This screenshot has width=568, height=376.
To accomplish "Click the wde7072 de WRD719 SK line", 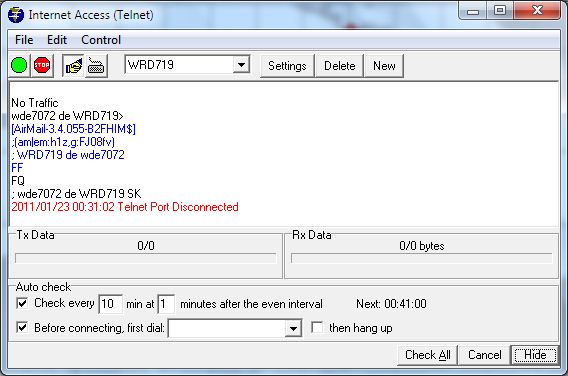I will 76,194.
